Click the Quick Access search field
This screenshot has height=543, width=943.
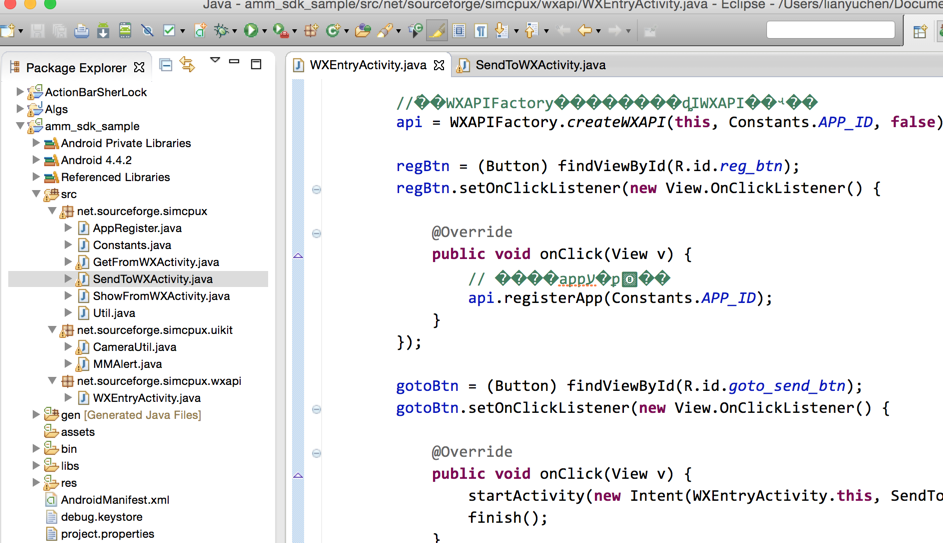tap(830, 31)
